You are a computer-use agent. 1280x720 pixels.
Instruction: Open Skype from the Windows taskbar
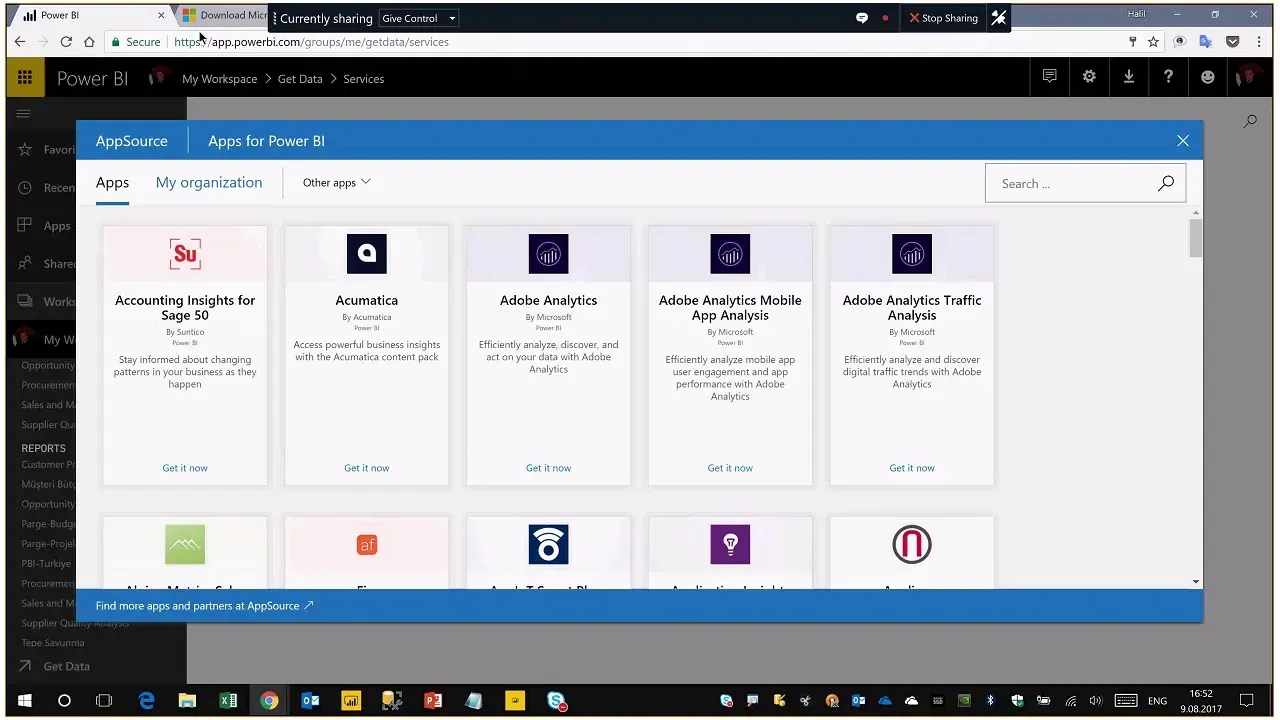click(x=556, y=701)
